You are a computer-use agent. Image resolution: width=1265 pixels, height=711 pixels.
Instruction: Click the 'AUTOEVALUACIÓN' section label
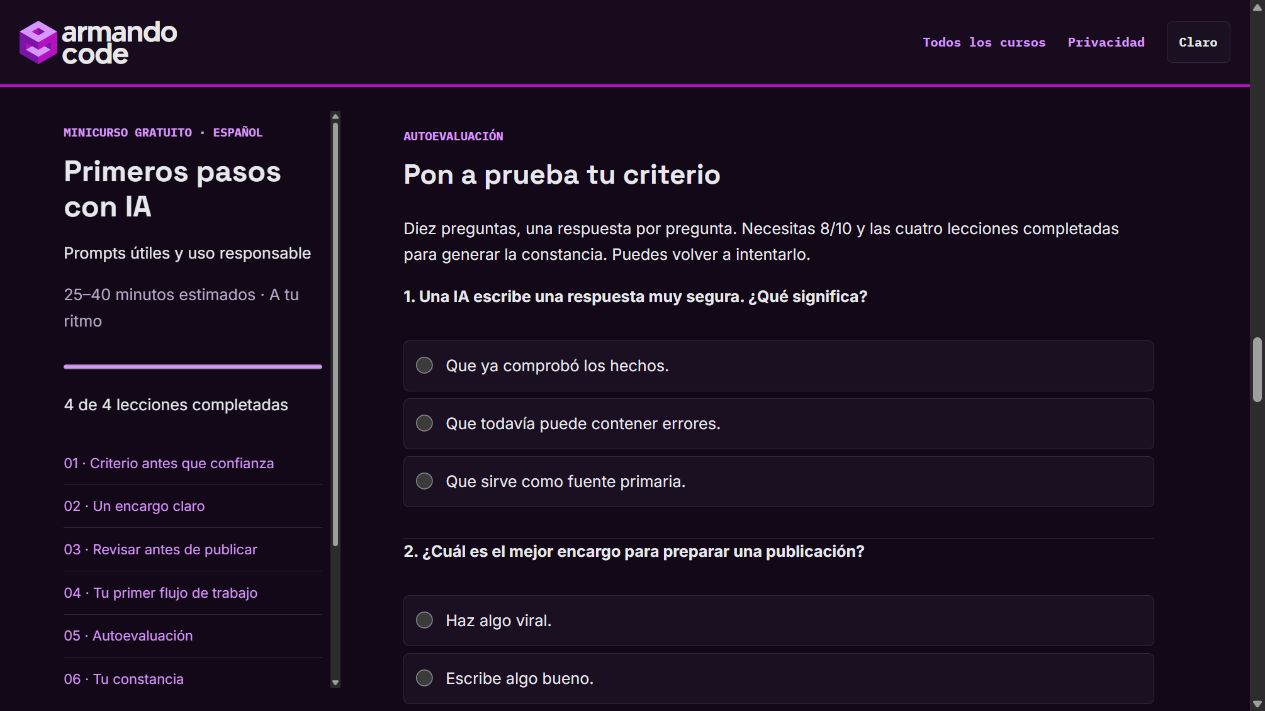[453, 136]
